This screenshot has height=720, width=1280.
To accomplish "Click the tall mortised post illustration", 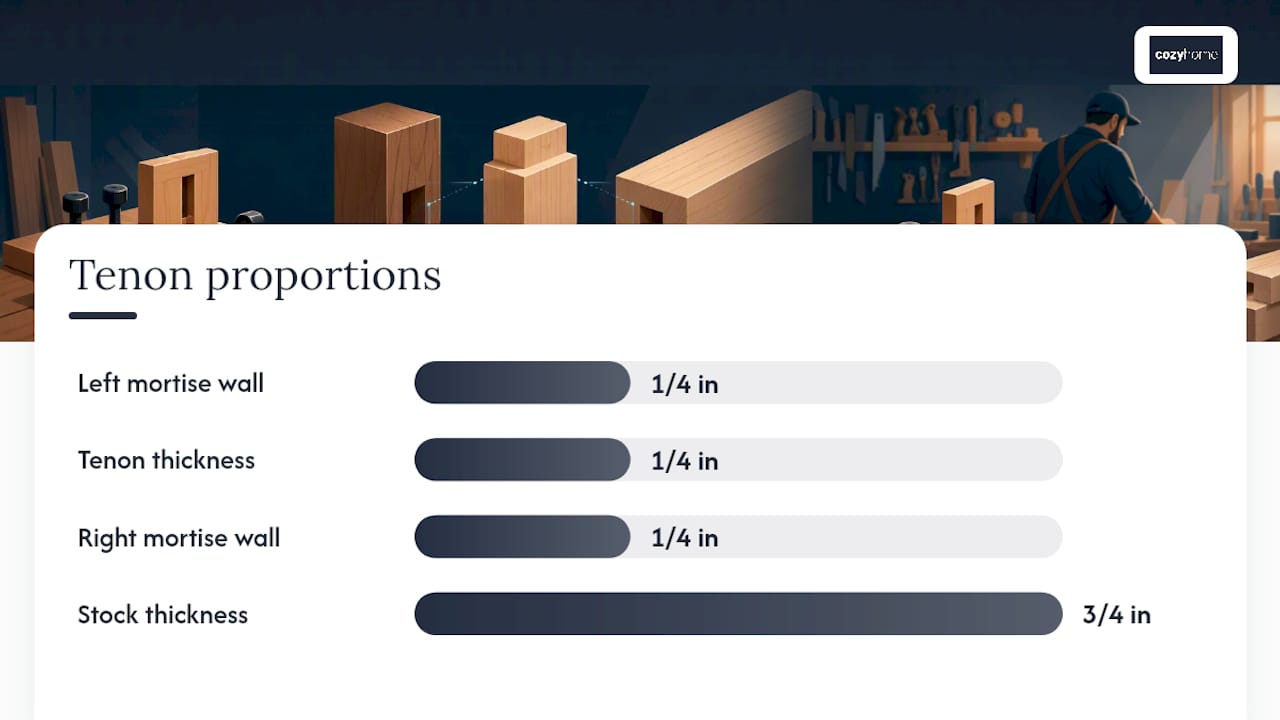I will pyautogui.click(x=387, y=164).
